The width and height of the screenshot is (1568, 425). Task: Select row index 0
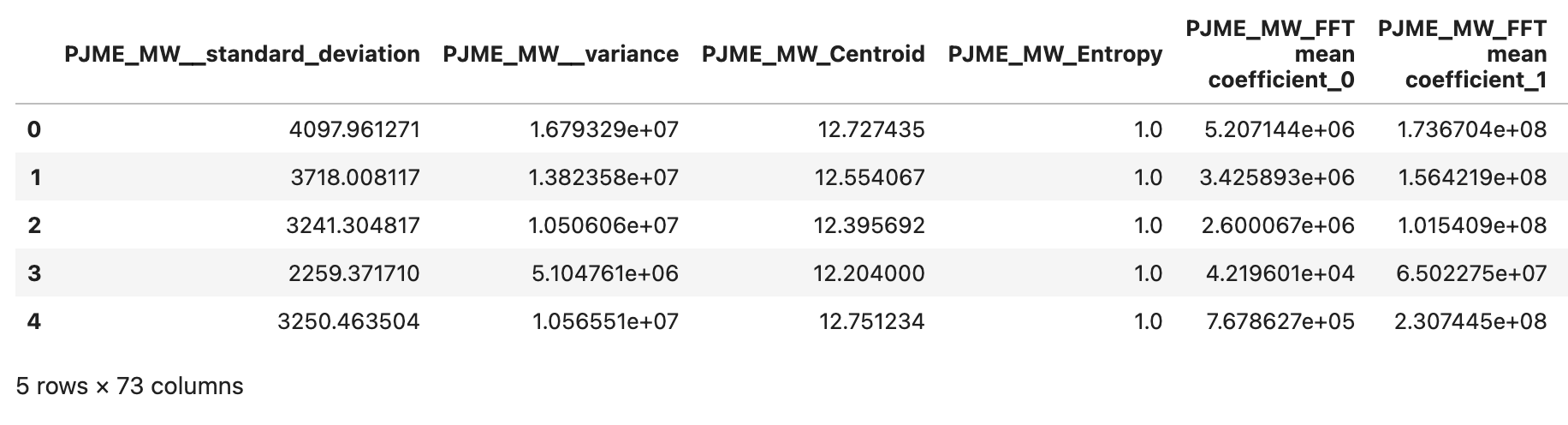pos(34,129)
